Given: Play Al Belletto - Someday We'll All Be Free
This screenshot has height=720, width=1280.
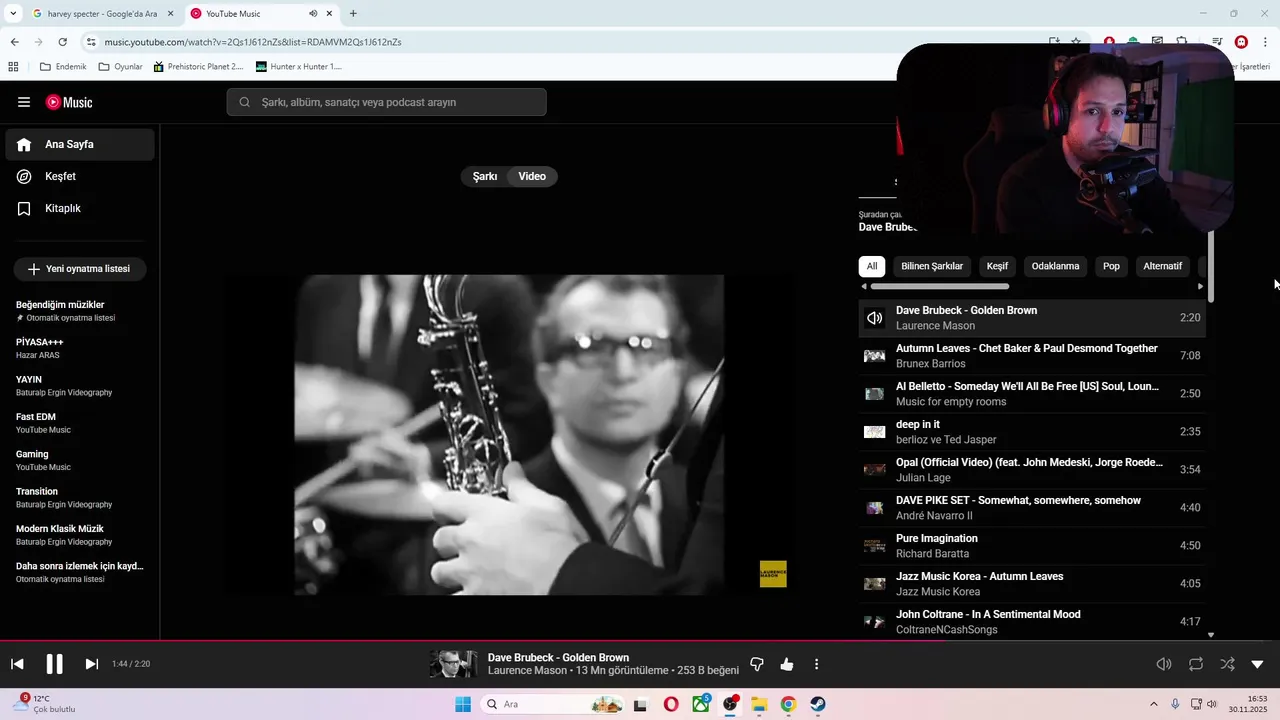Looking at the screenshot, I should [x=1032, y=394].
